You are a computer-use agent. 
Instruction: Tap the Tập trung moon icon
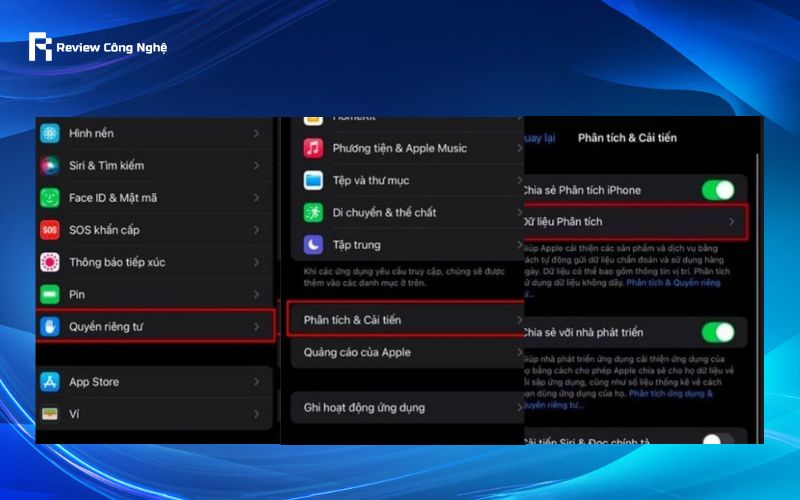click(313, 244)
